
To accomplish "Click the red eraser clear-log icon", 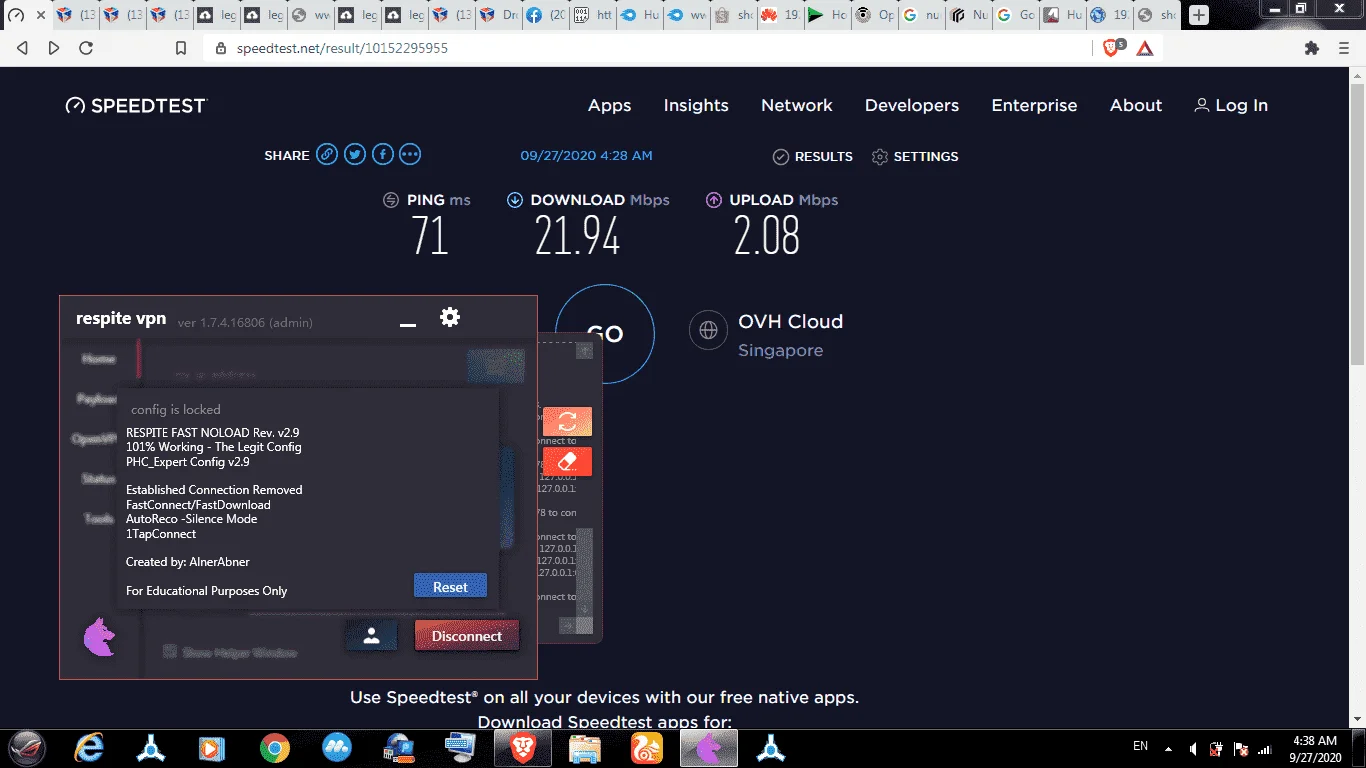I will pos(567,462).
